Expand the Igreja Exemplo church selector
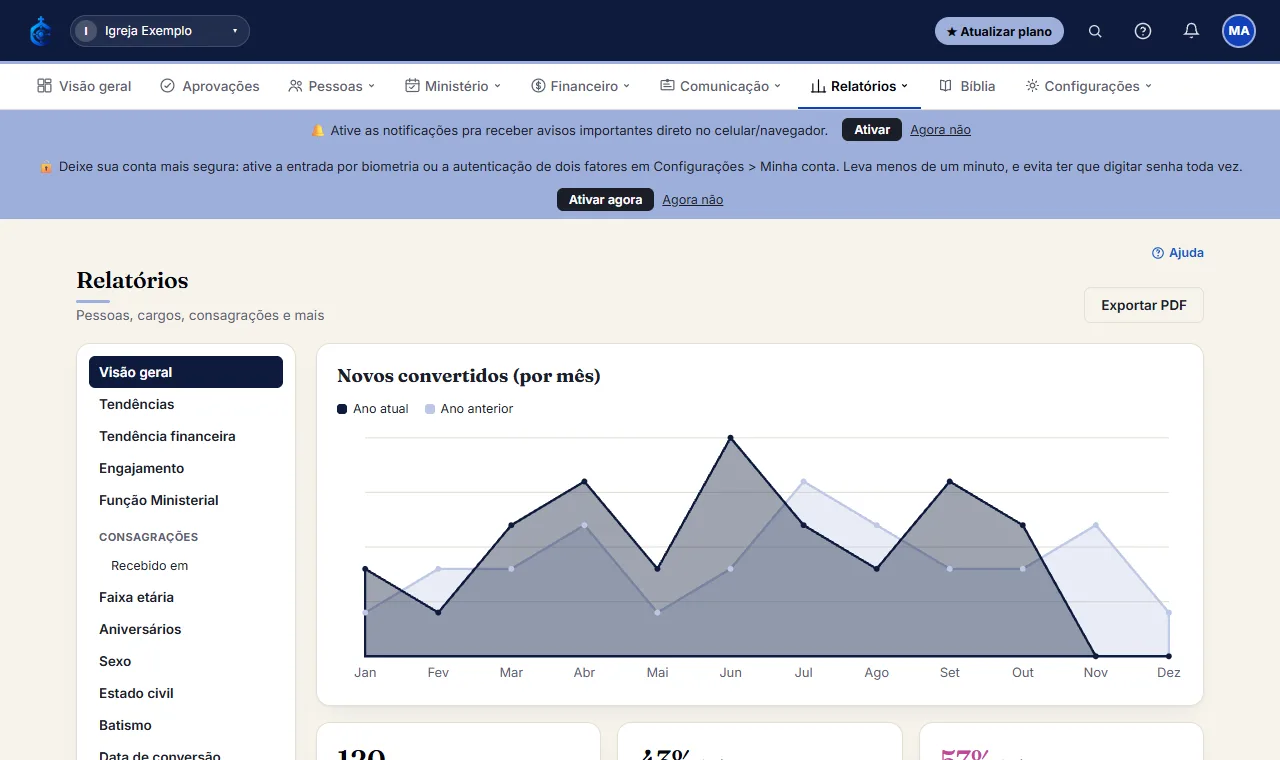This screenshot has height=760, width=1280. [x=160, y=31]
